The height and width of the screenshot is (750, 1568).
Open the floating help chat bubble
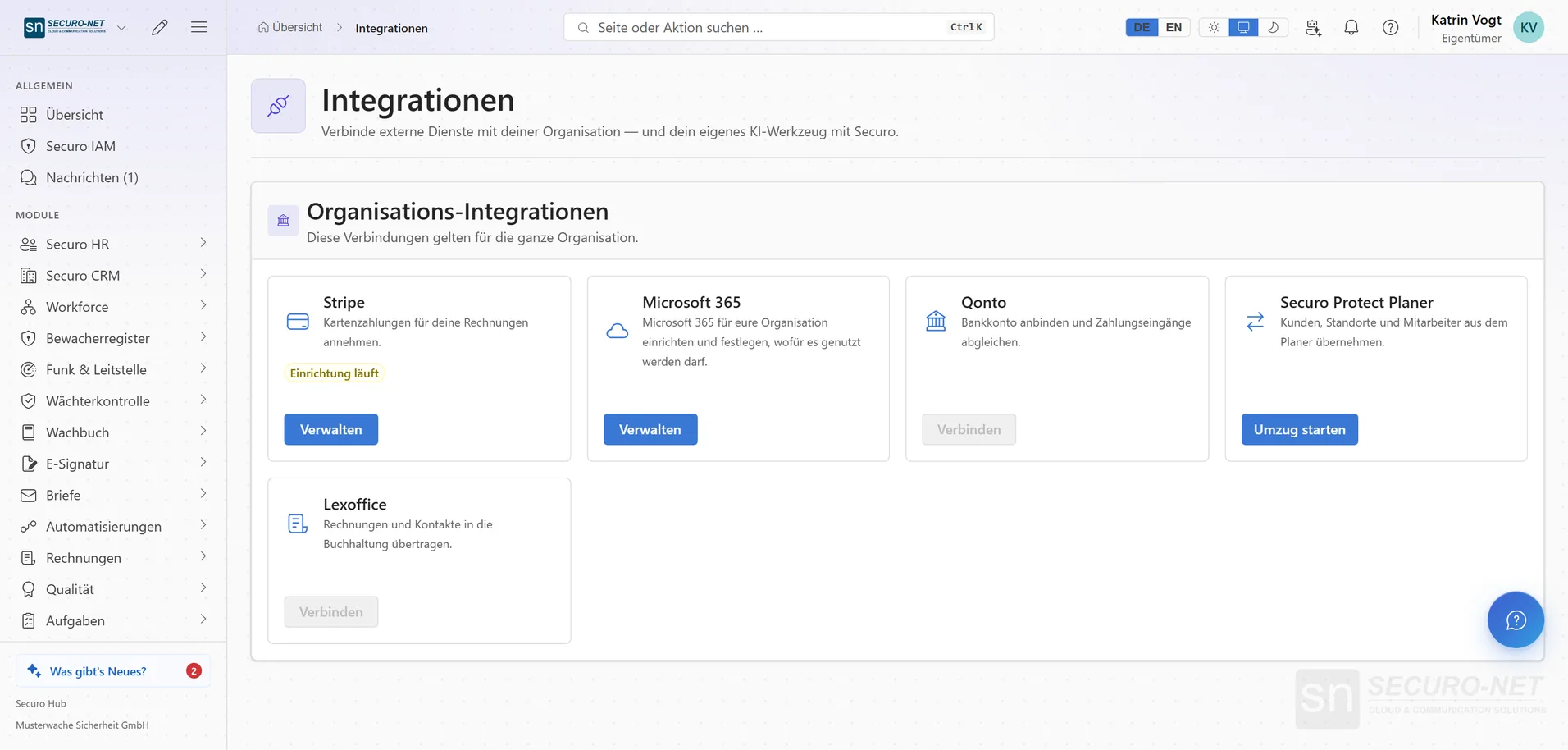[1516, 620]
